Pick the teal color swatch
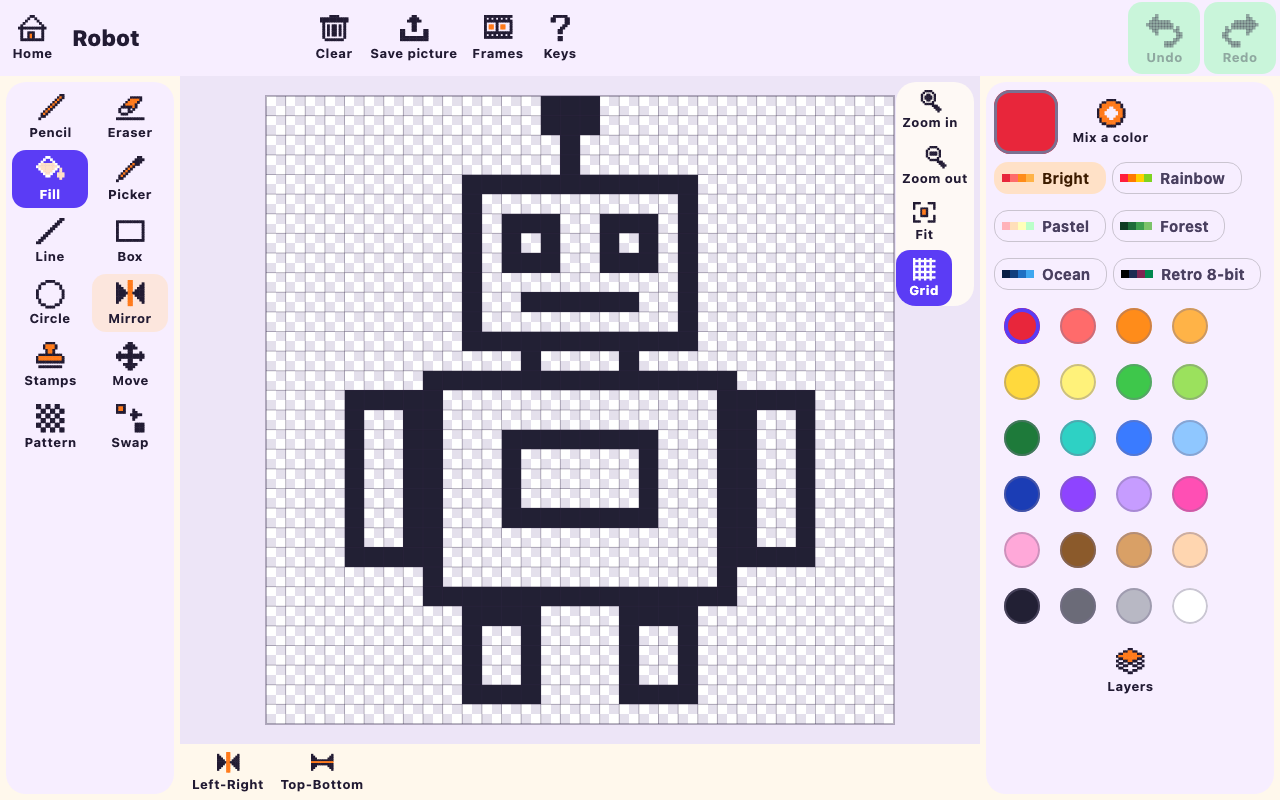The height and width of the screenshot is (800, 1280). coord(1078,438)
